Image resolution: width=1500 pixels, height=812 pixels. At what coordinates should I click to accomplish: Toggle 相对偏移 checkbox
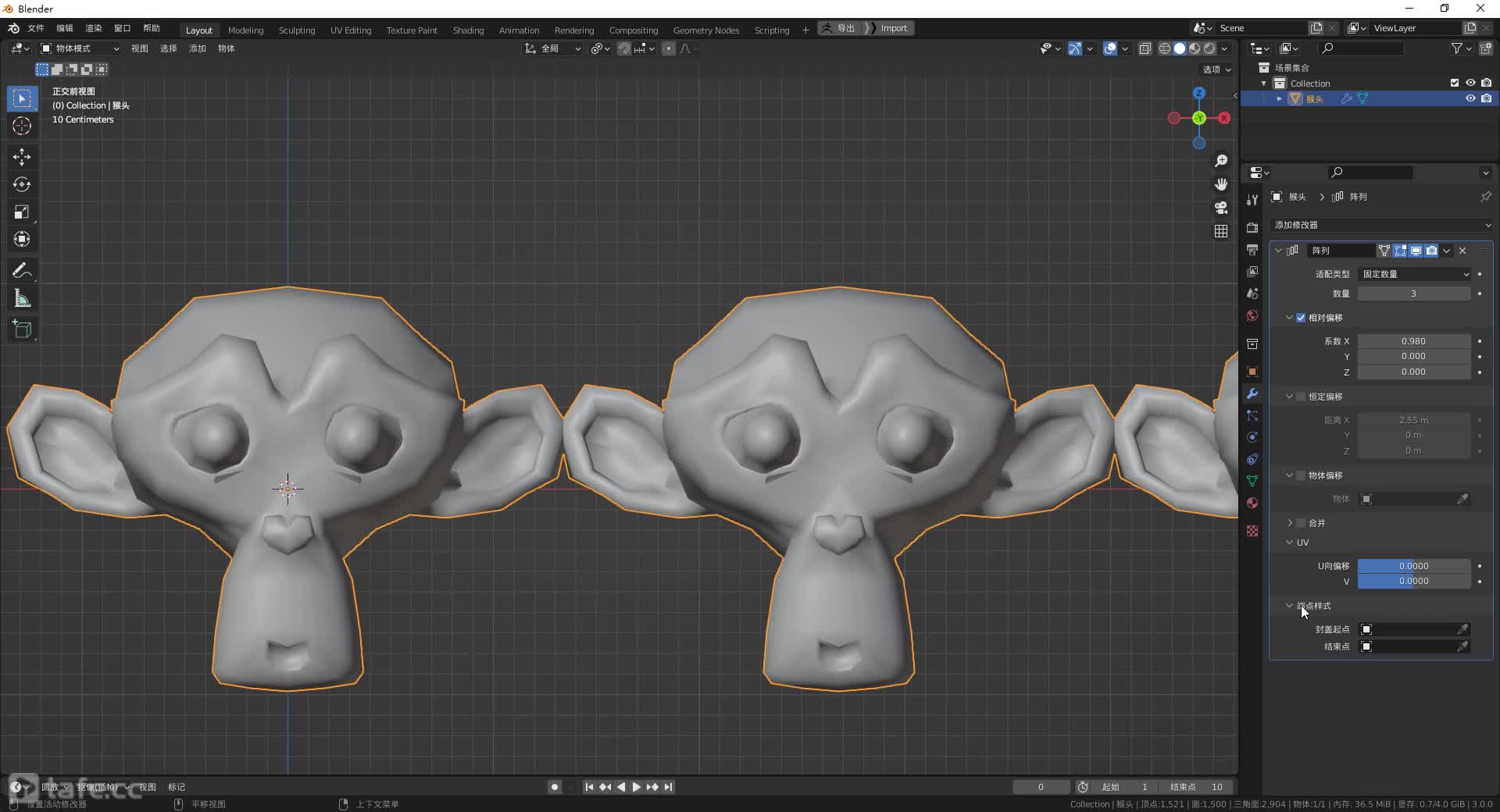(1301, 318)
